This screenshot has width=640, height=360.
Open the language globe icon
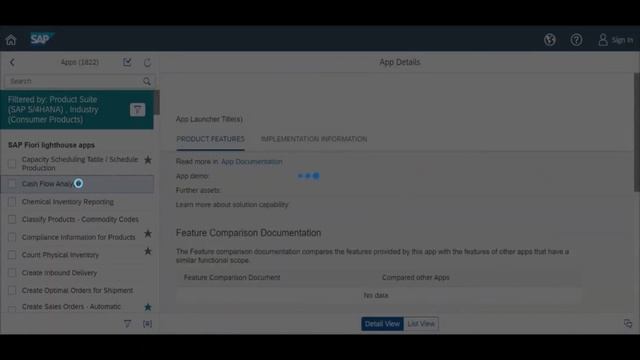(550, 40)
